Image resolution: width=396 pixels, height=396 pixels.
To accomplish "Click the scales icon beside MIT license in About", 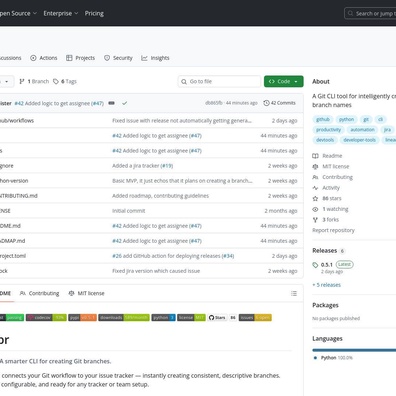I will tap(315, 166).
